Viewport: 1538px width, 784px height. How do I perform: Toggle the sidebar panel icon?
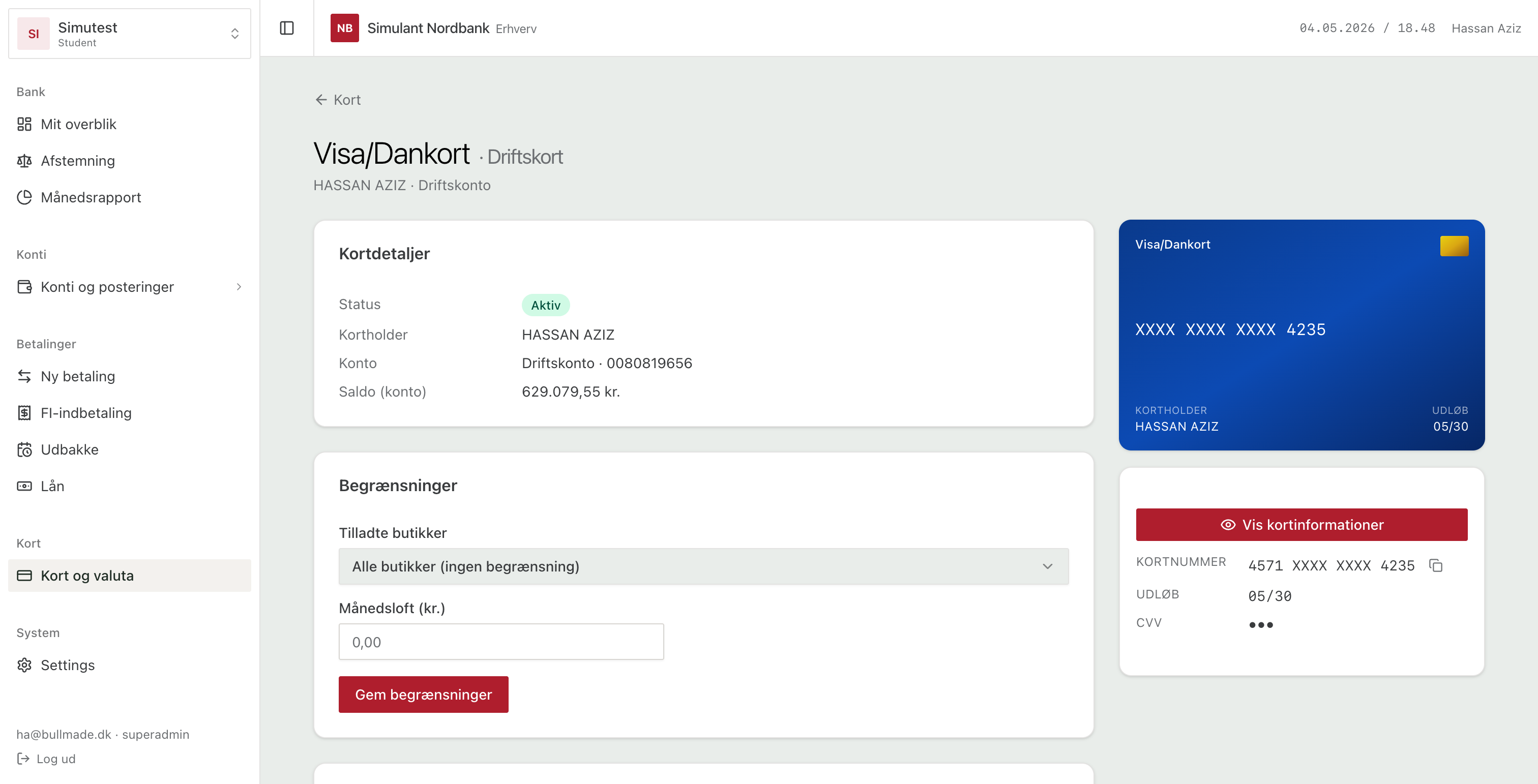pyautogui.click(x=286, y=28)
